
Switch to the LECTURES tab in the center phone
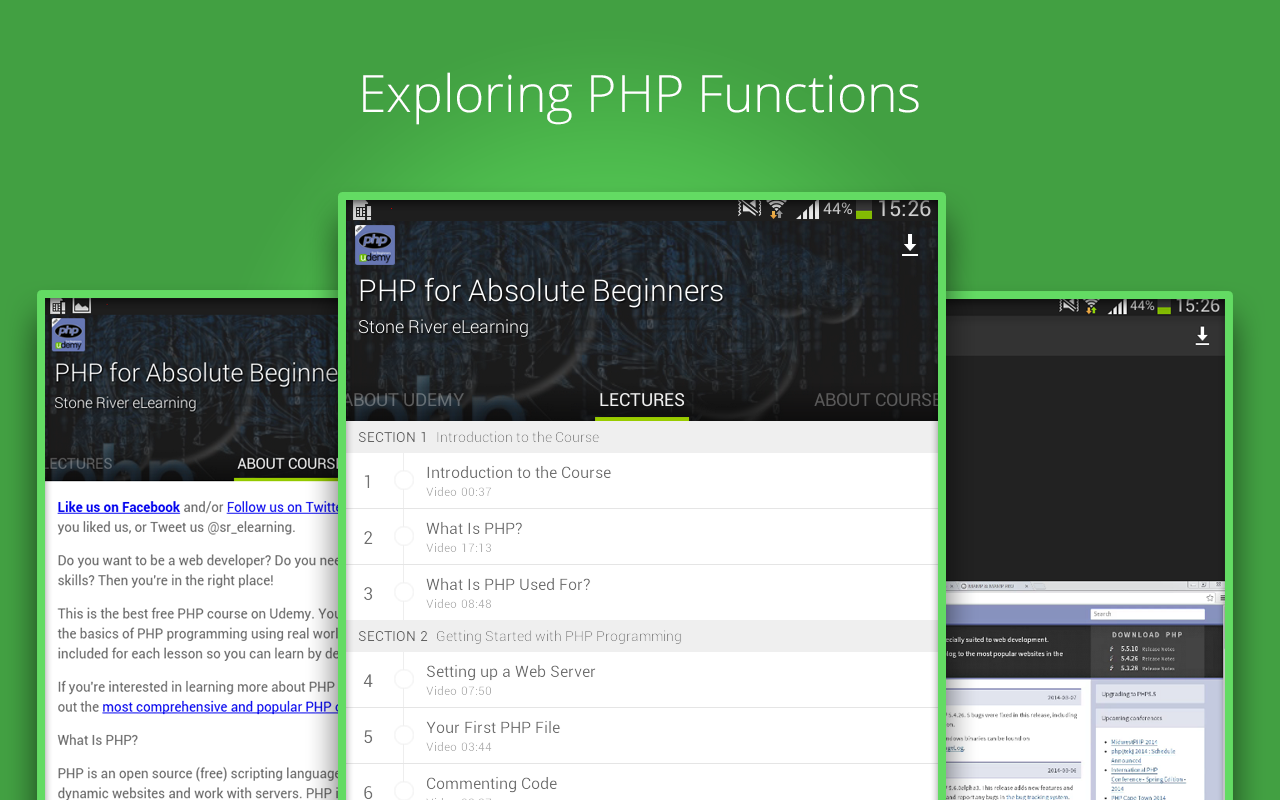642,400
